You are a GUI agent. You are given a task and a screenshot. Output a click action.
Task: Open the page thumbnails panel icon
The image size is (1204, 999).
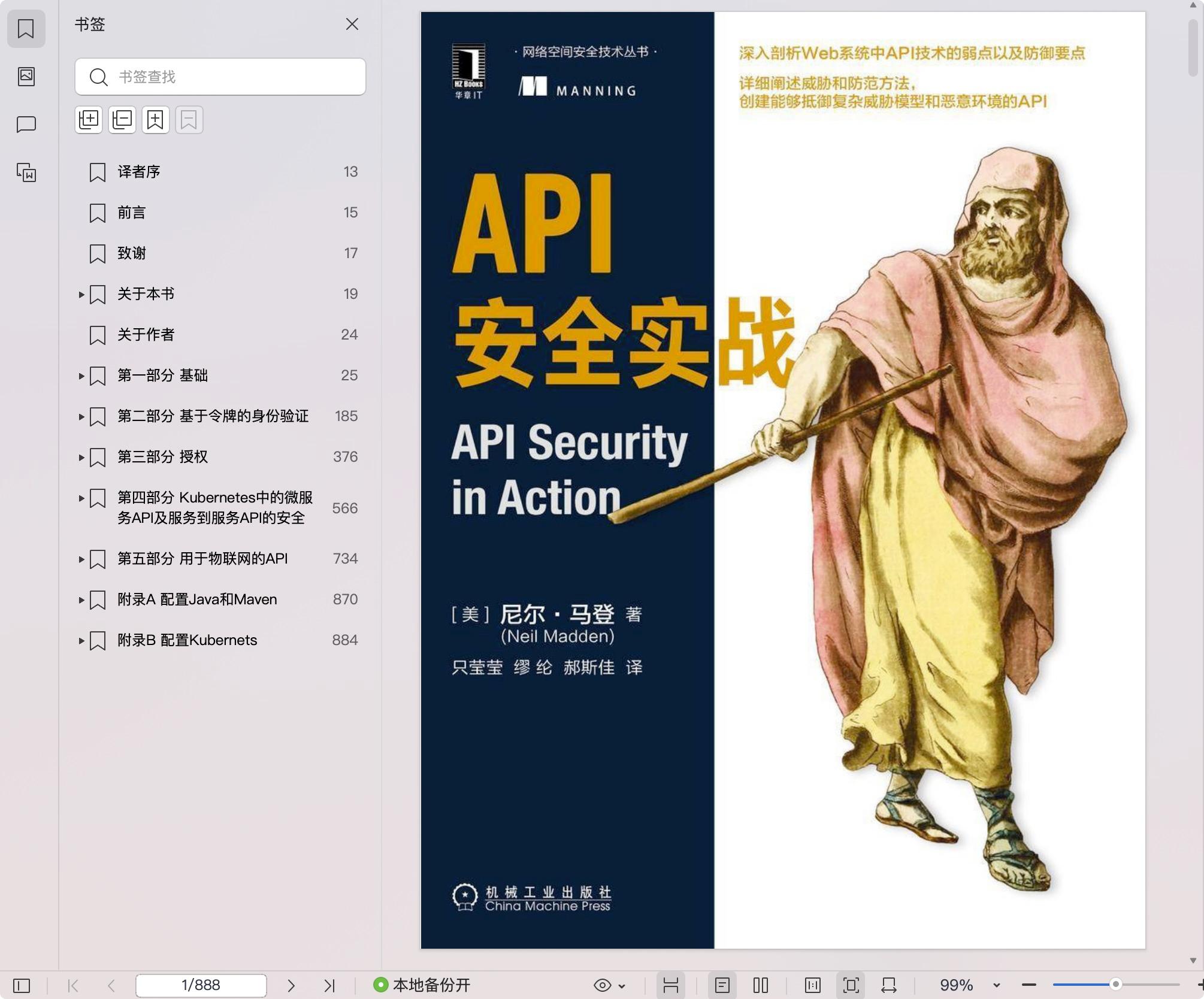[x=26, y=76]
